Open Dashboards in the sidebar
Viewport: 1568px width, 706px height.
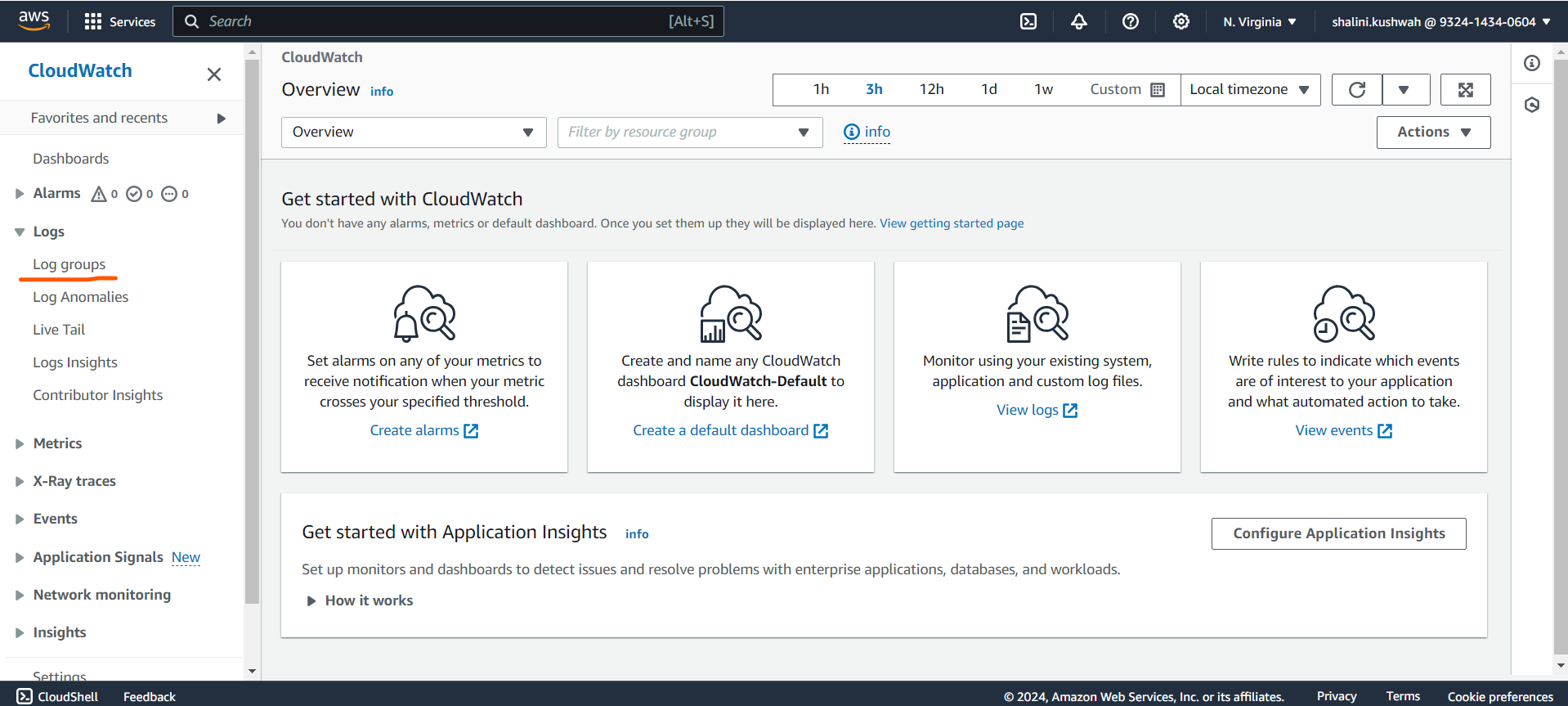[71, 159]
